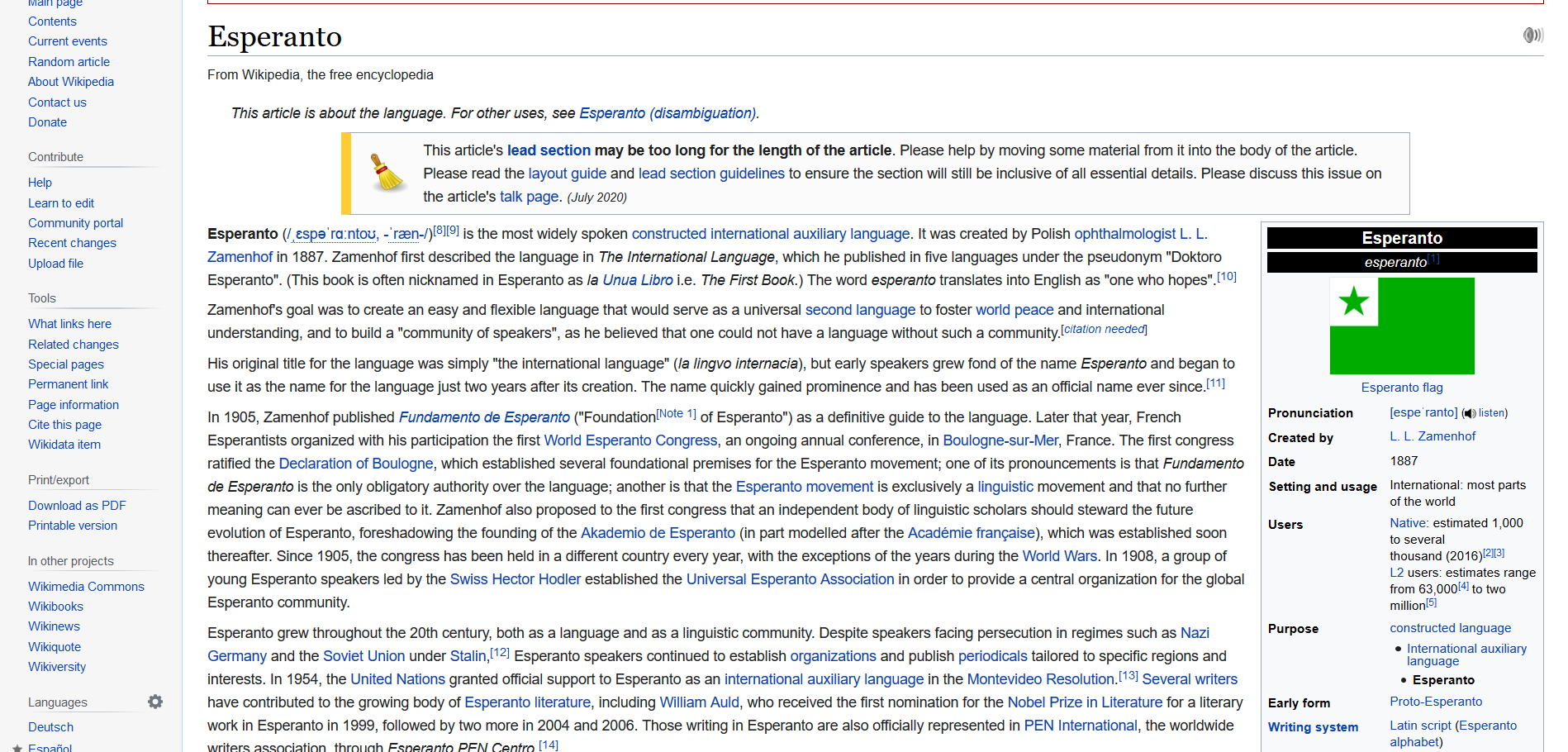Open Page information
The image size is (1568, 752).
tap(74, 405)
